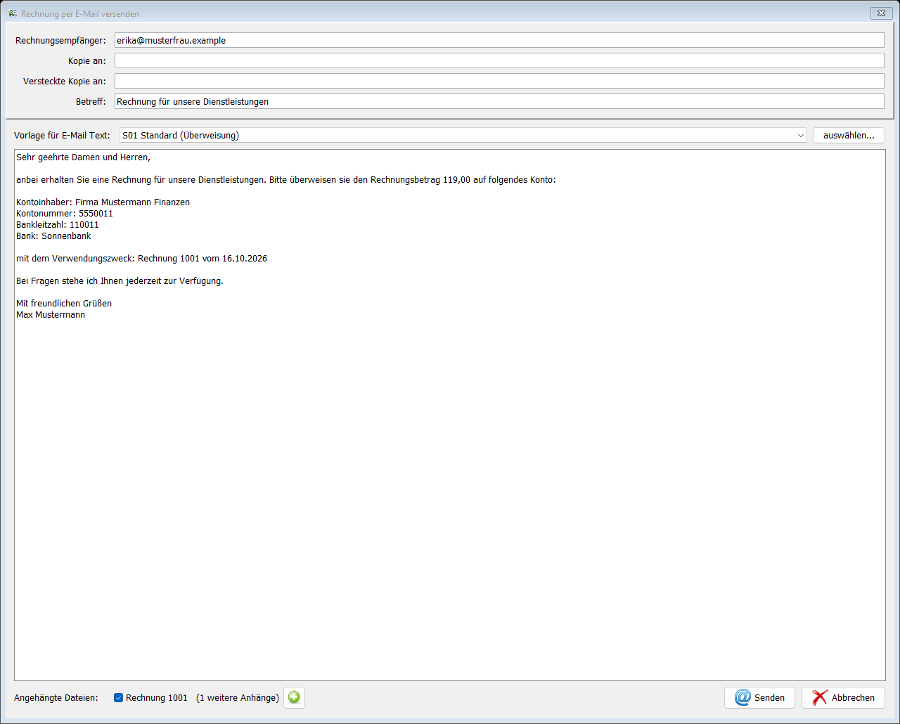Cancel with the Abbrechen button

(x=843, y=698)
